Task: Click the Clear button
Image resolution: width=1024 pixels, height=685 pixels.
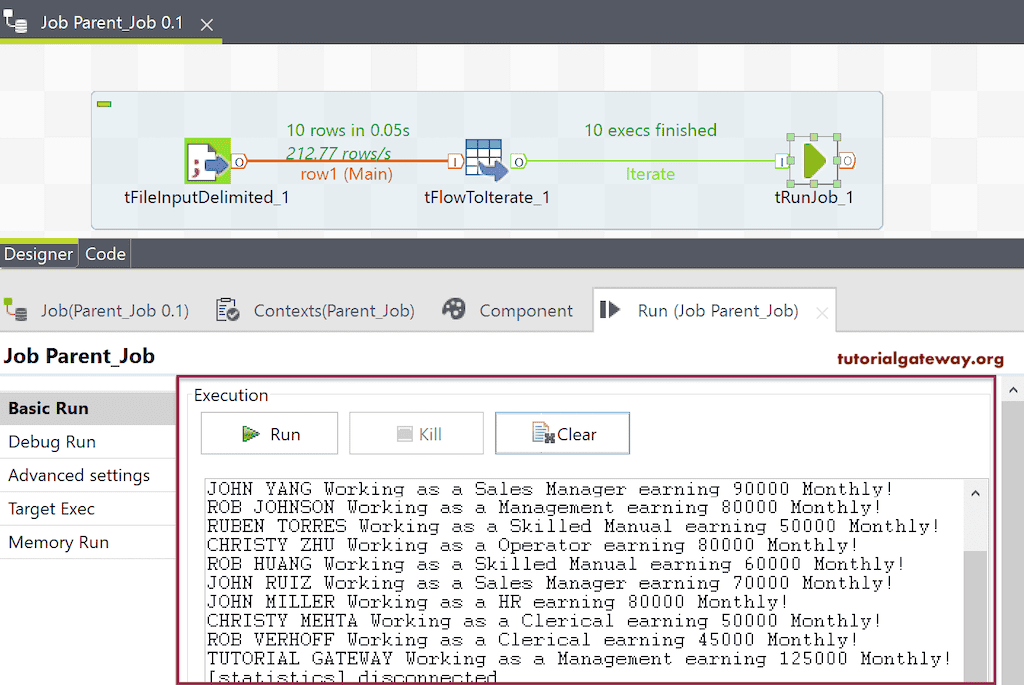Action: tap(562, 433)
